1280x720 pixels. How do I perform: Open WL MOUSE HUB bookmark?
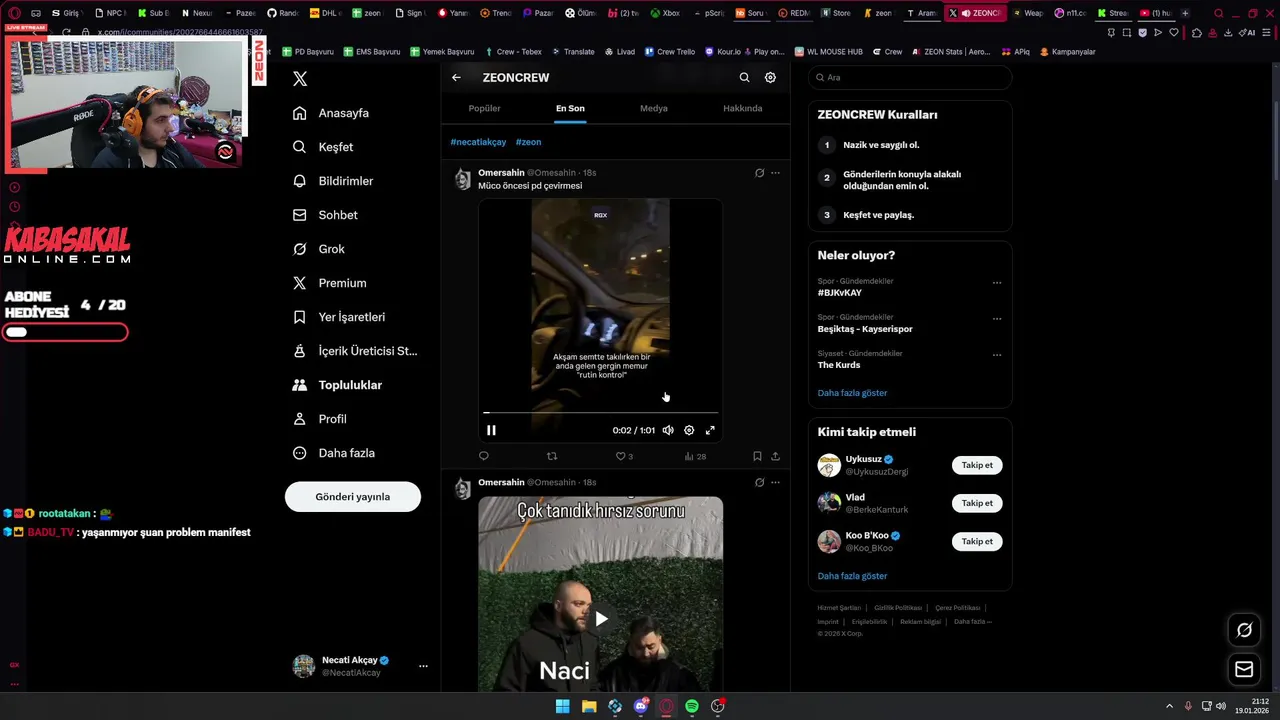(x=828, y=51)
